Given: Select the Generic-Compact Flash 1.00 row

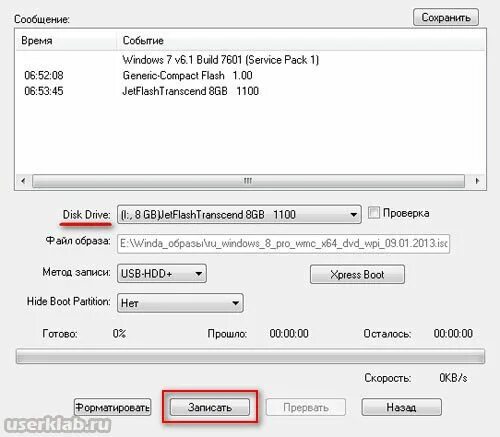Looking at the screenshot, I should (250, 75).
